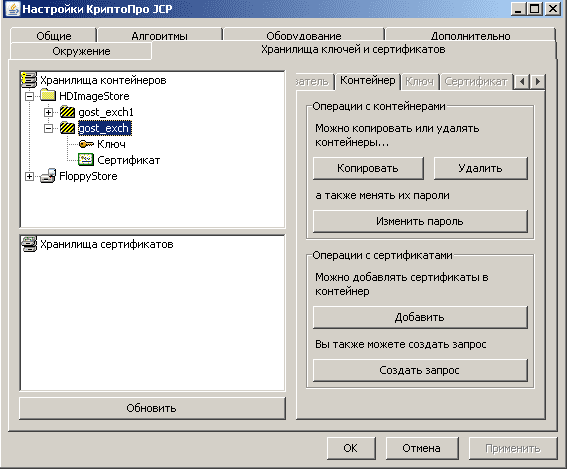This screenshot has width=567, height=469.
Task: Switch to the Алгоритмы tab
Action: coord(159,35)
